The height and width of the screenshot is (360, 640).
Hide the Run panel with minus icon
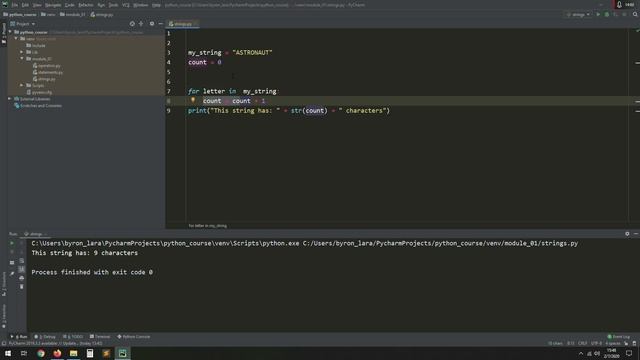click(636, 234)
